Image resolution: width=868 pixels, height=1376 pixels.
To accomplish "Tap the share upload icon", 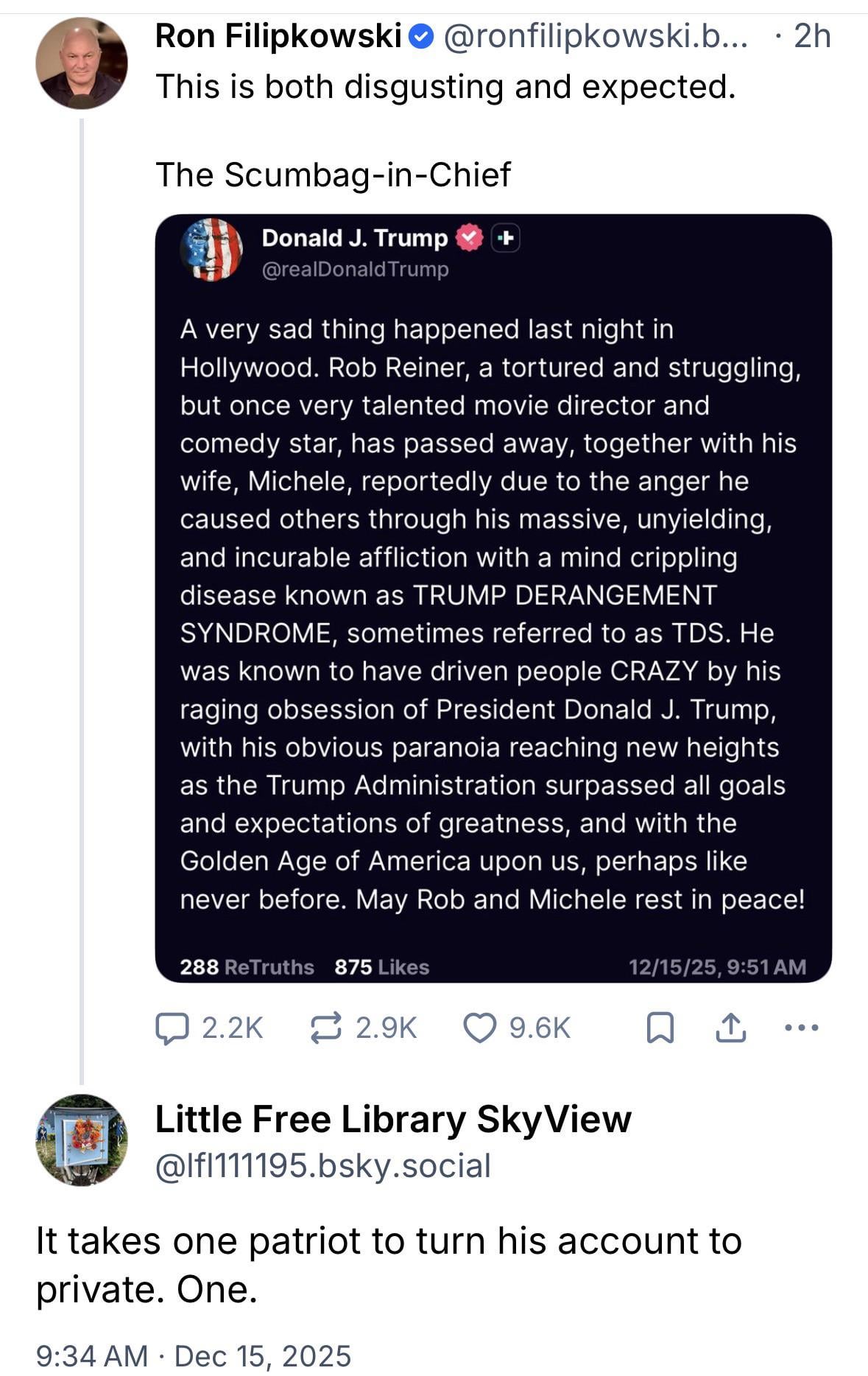I will click(x=731, y=1028).
